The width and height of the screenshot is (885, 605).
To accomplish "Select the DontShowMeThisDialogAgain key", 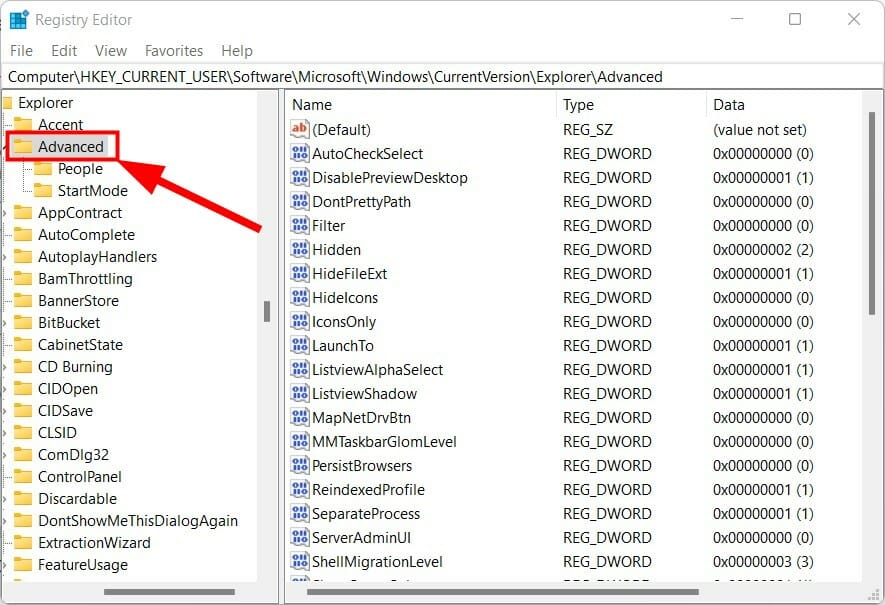I will coord(138,521).
